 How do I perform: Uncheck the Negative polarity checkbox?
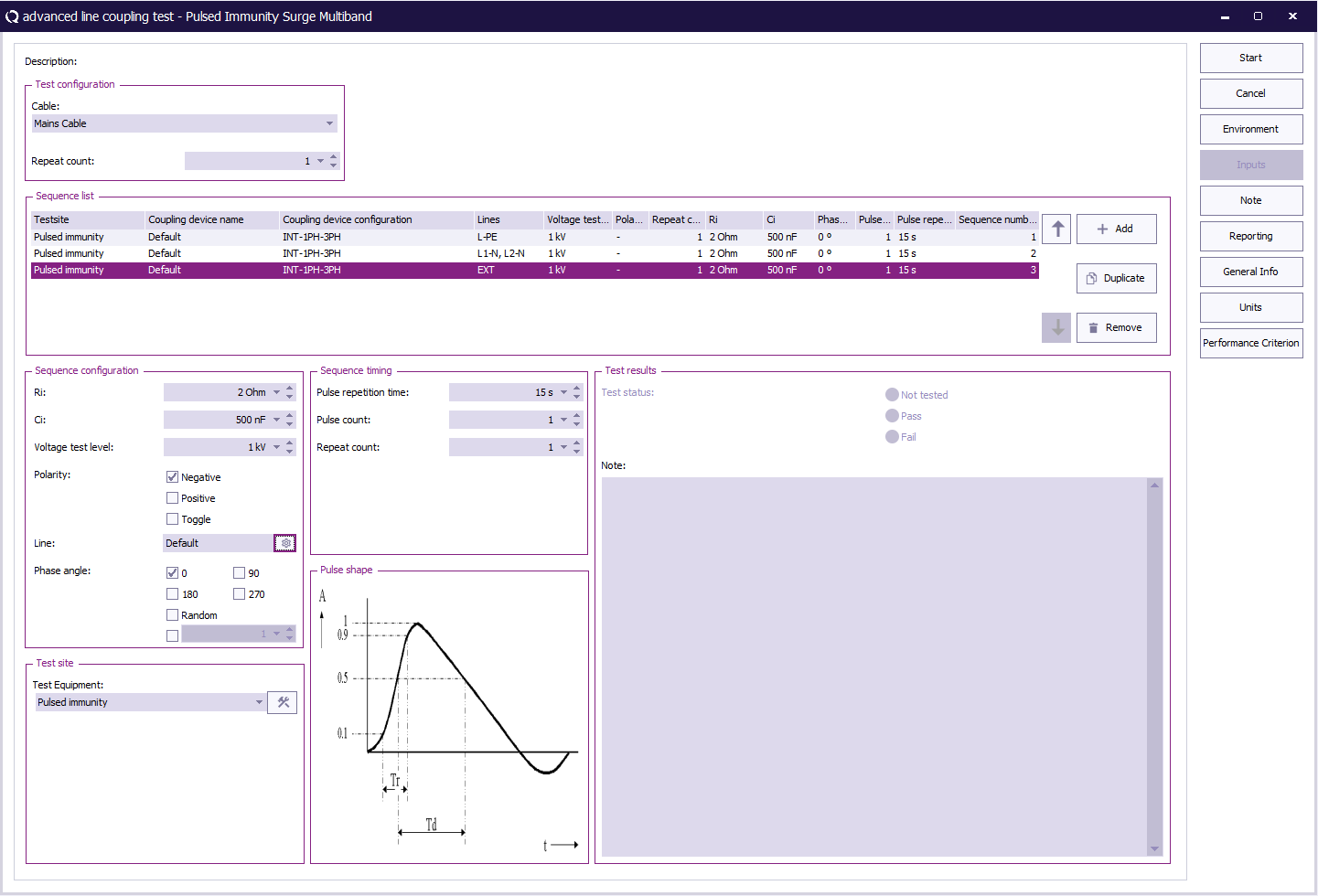(173, 477)
